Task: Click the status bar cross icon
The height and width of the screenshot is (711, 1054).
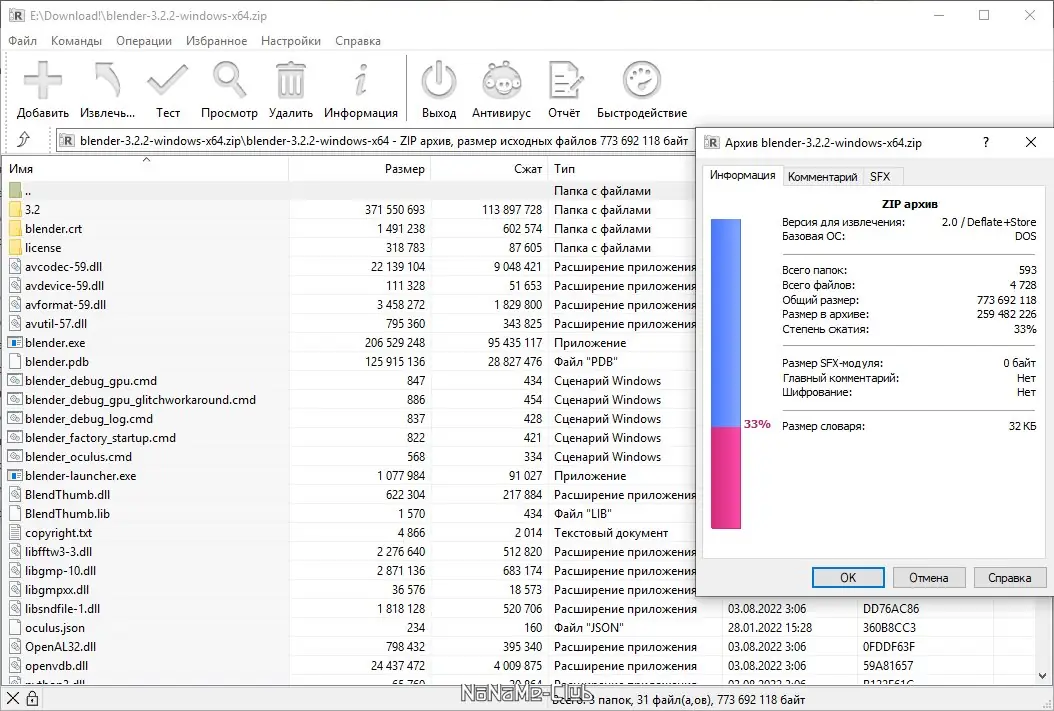Action: coord(13,699)
